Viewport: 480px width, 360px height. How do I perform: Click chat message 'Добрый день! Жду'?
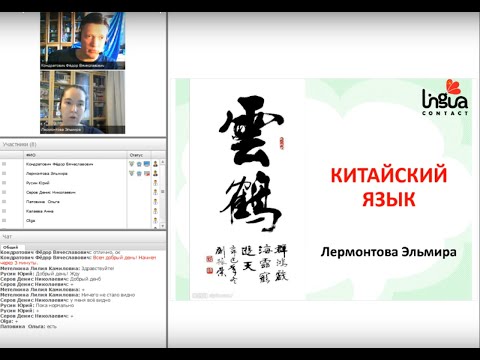click(58, 274)
